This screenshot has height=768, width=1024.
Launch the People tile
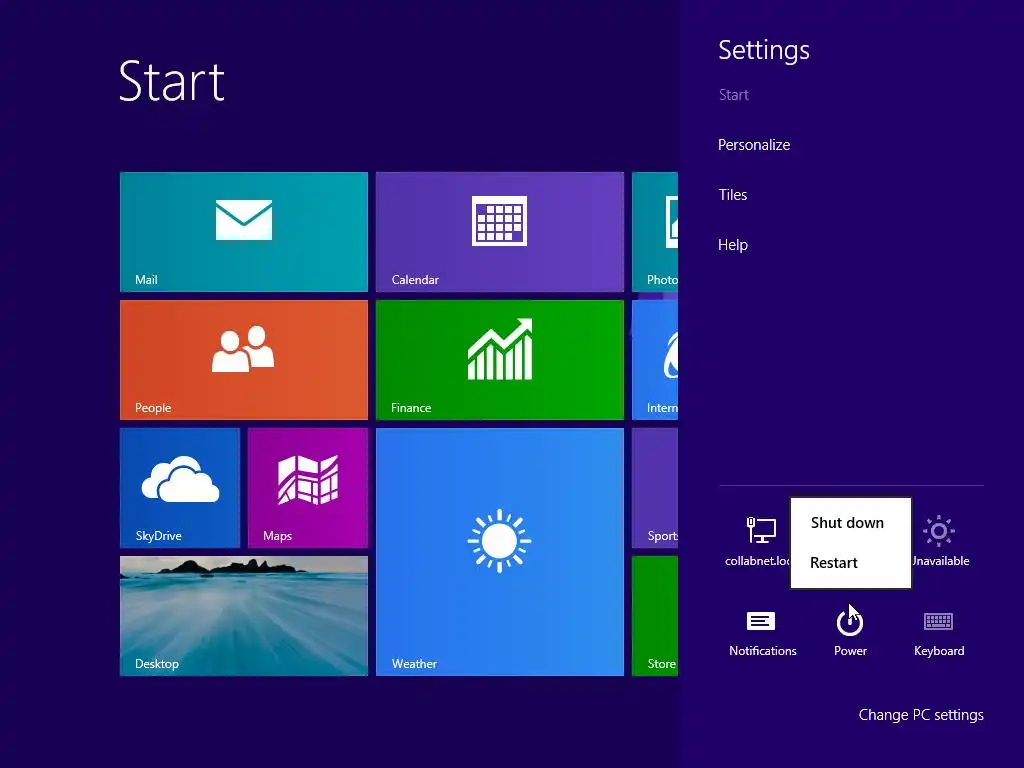244,360
